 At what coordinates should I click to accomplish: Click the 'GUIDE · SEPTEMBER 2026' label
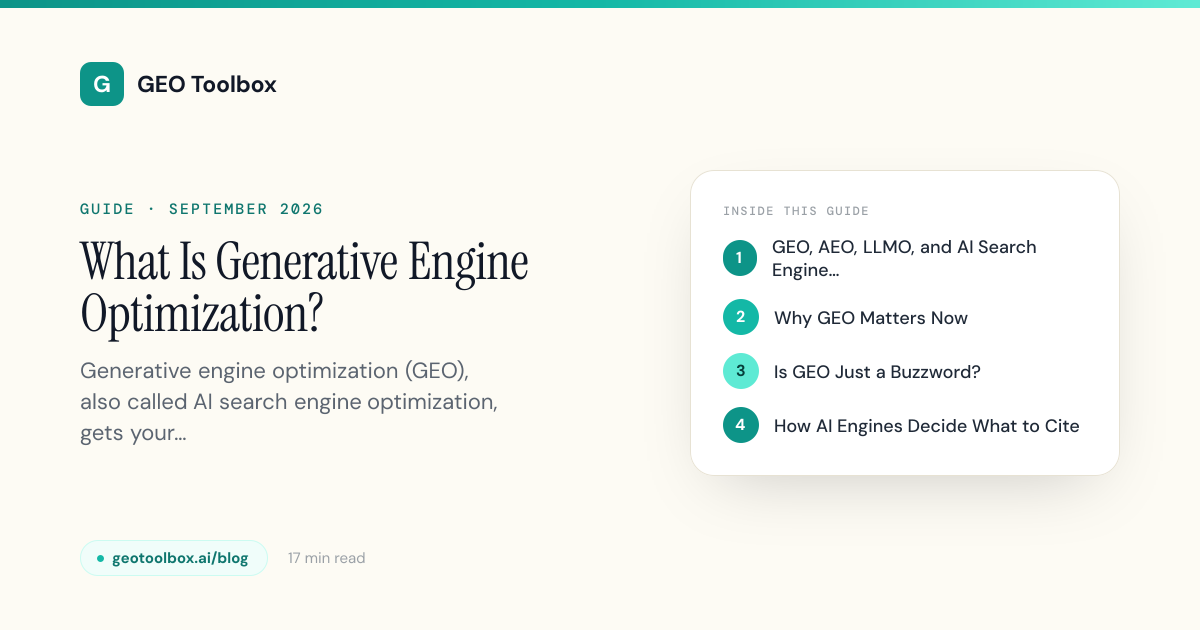coord(202,209)
